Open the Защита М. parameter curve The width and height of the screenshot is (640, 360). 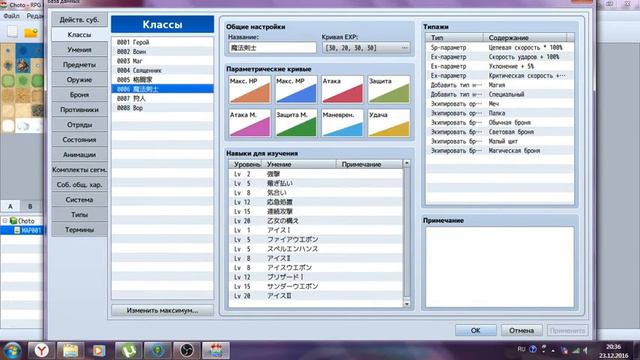(296, 123)
